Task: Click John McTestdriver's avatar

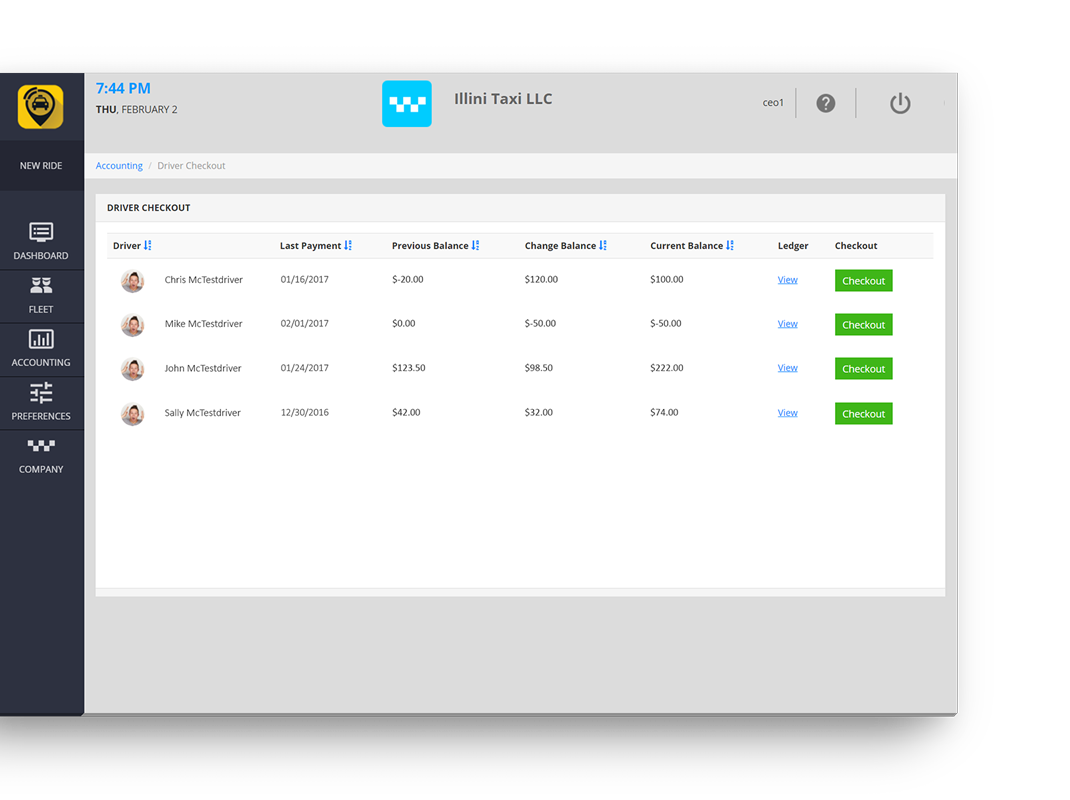Action: coord(132,369)
